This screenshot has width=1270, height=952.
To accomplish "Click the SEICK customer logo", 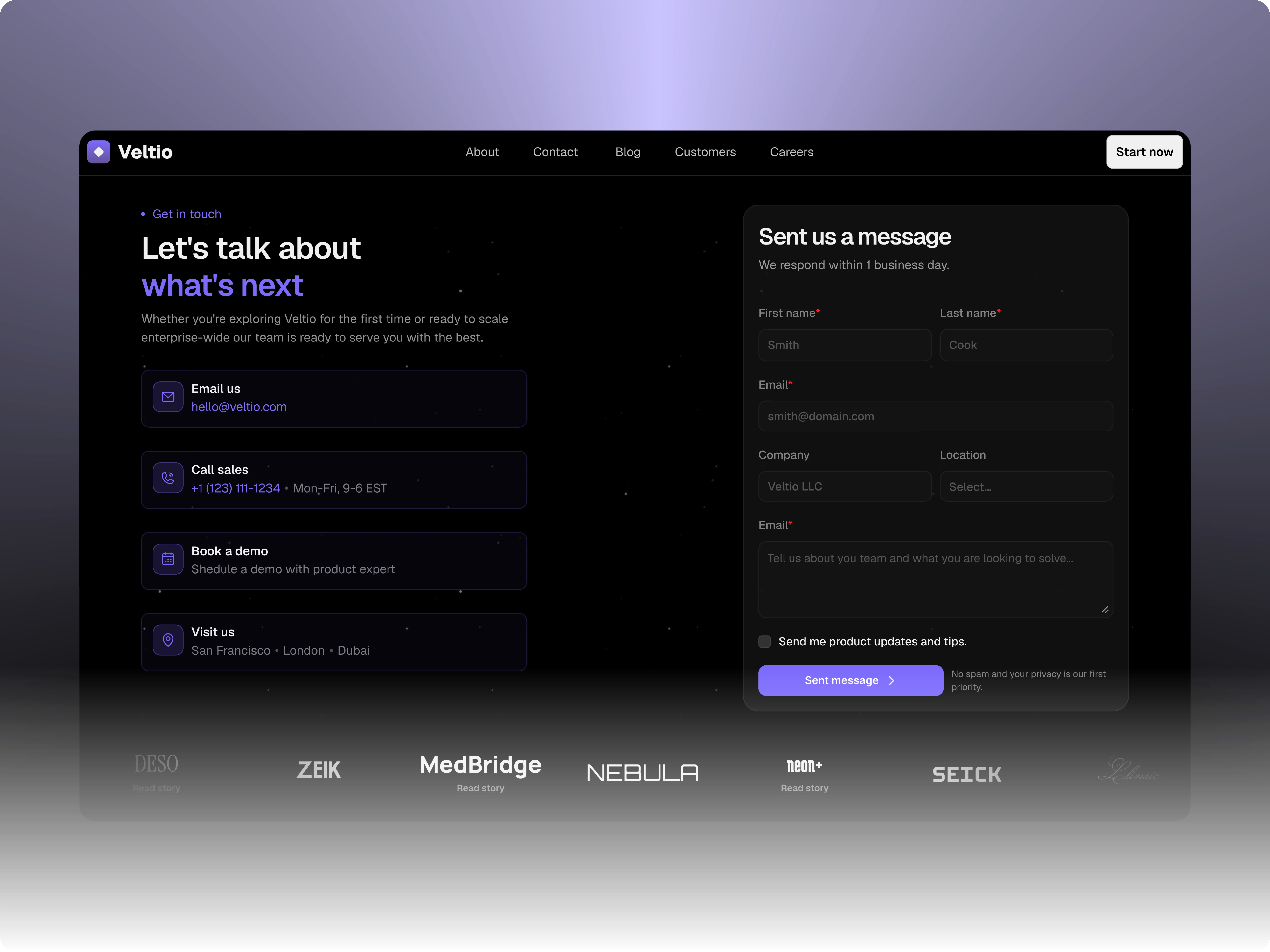I will coord(967,775).
